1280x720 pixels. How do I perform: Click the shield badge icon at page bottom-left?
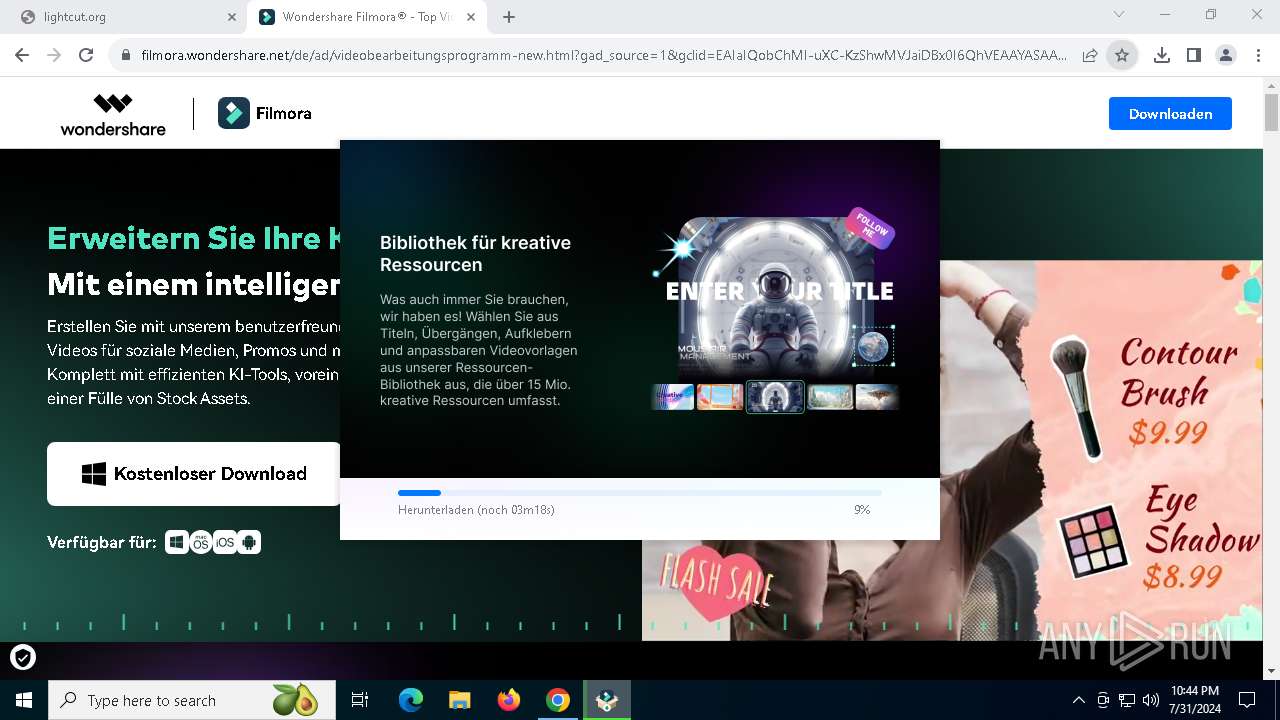click(x=23, y=657)
